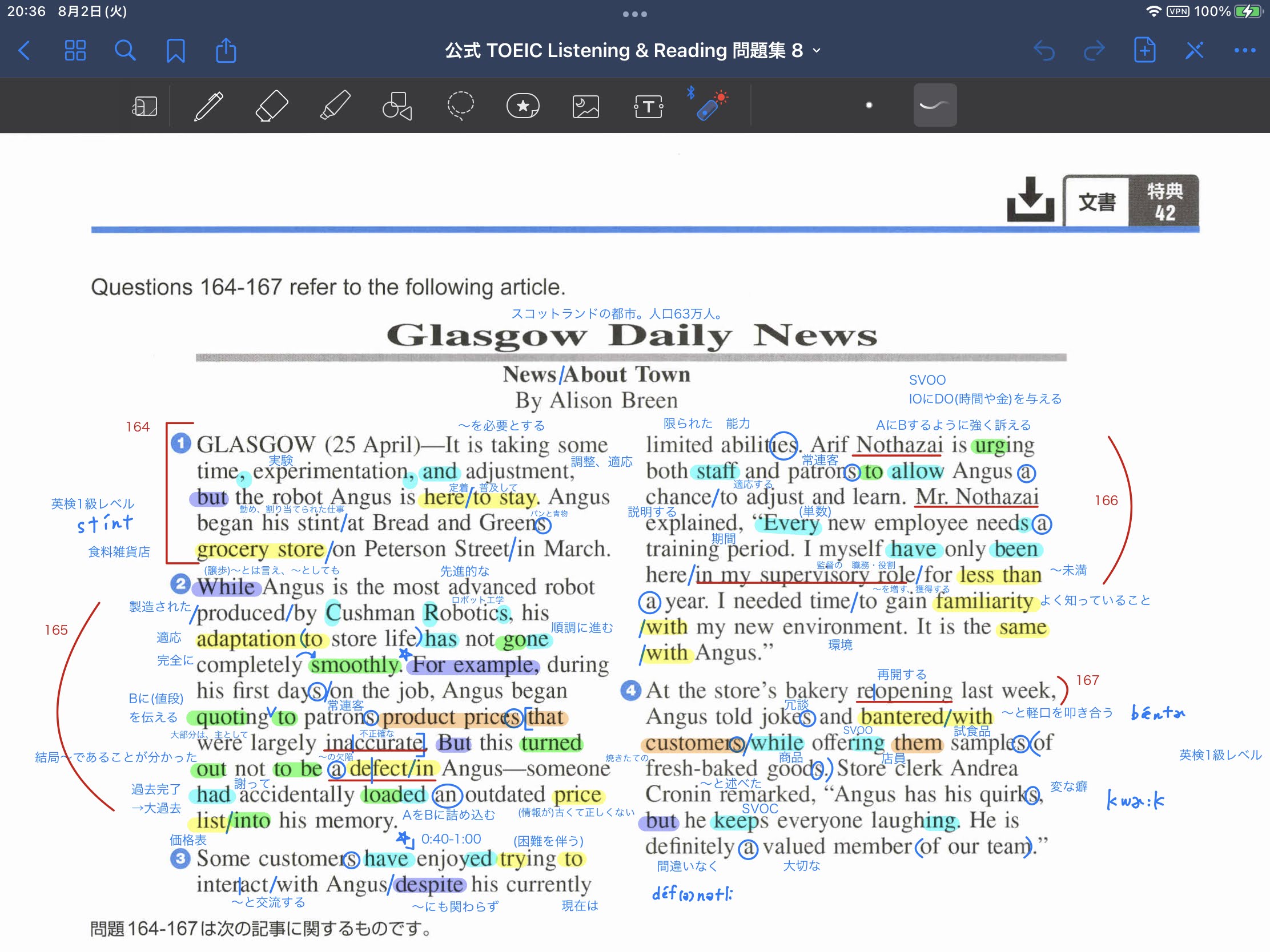The width and height of the screenshot is (1270, 952).
Task: Select the Pen tool
Action: 208,106
